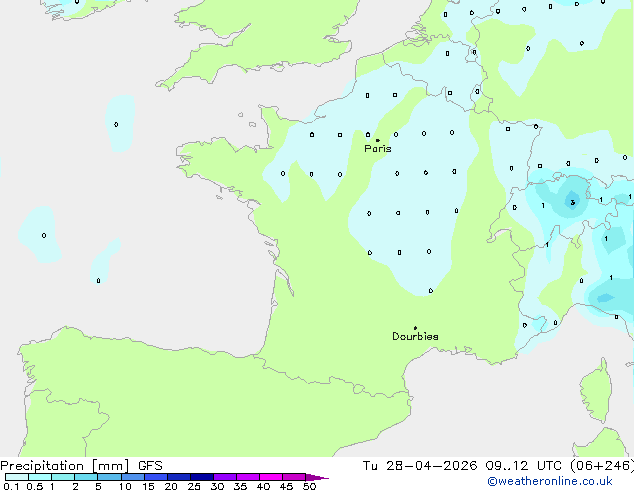The image size is (634, 490).
Task: Pick the 30–35 mm purple legend swatch
Action: pos(225,477)
